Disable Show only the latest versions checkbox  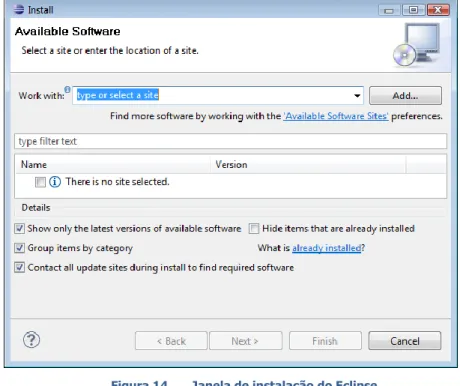click(19, 228)
